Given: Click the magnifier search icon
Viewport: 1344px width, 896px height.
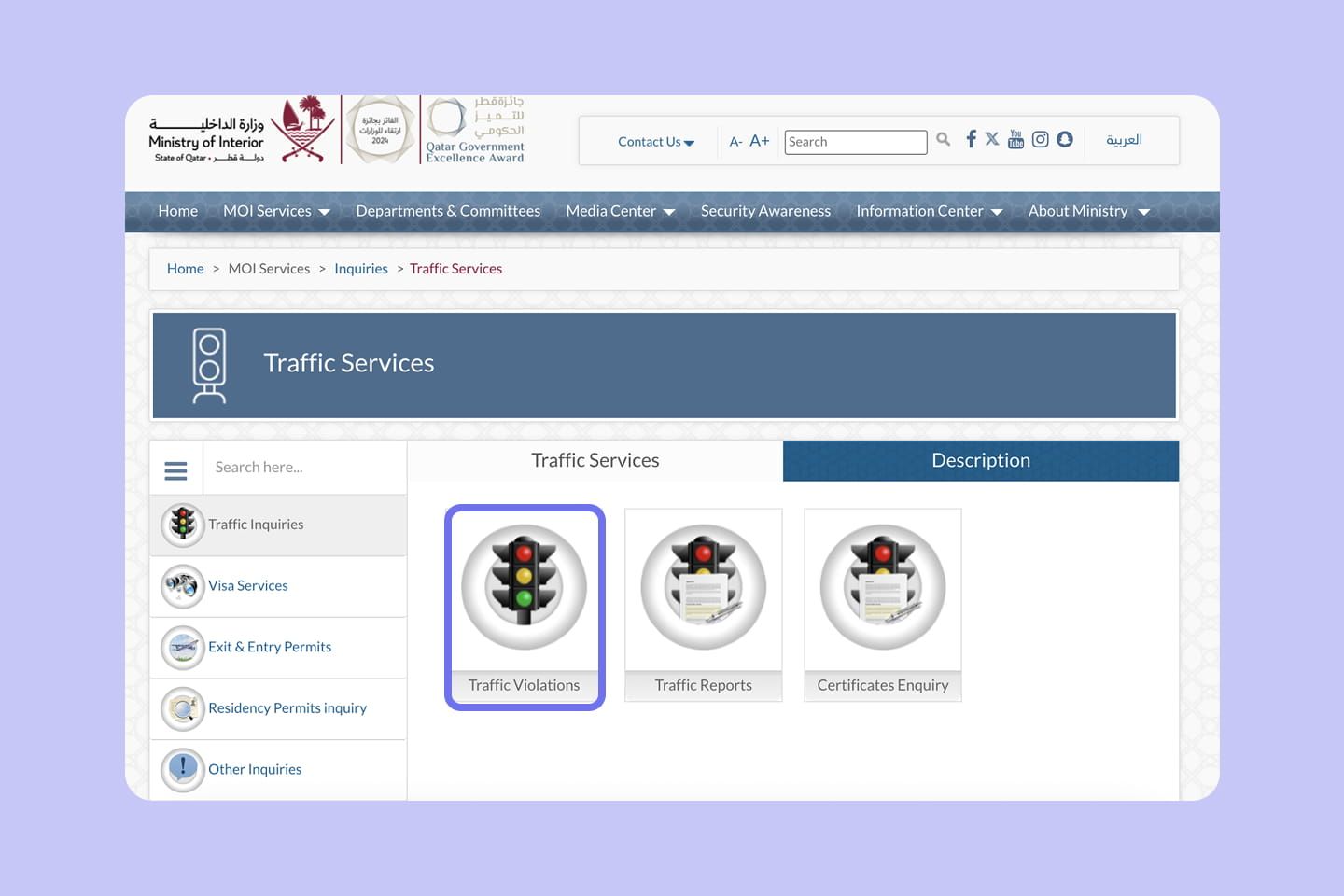Looking at the screenshot, I should 943,139.
